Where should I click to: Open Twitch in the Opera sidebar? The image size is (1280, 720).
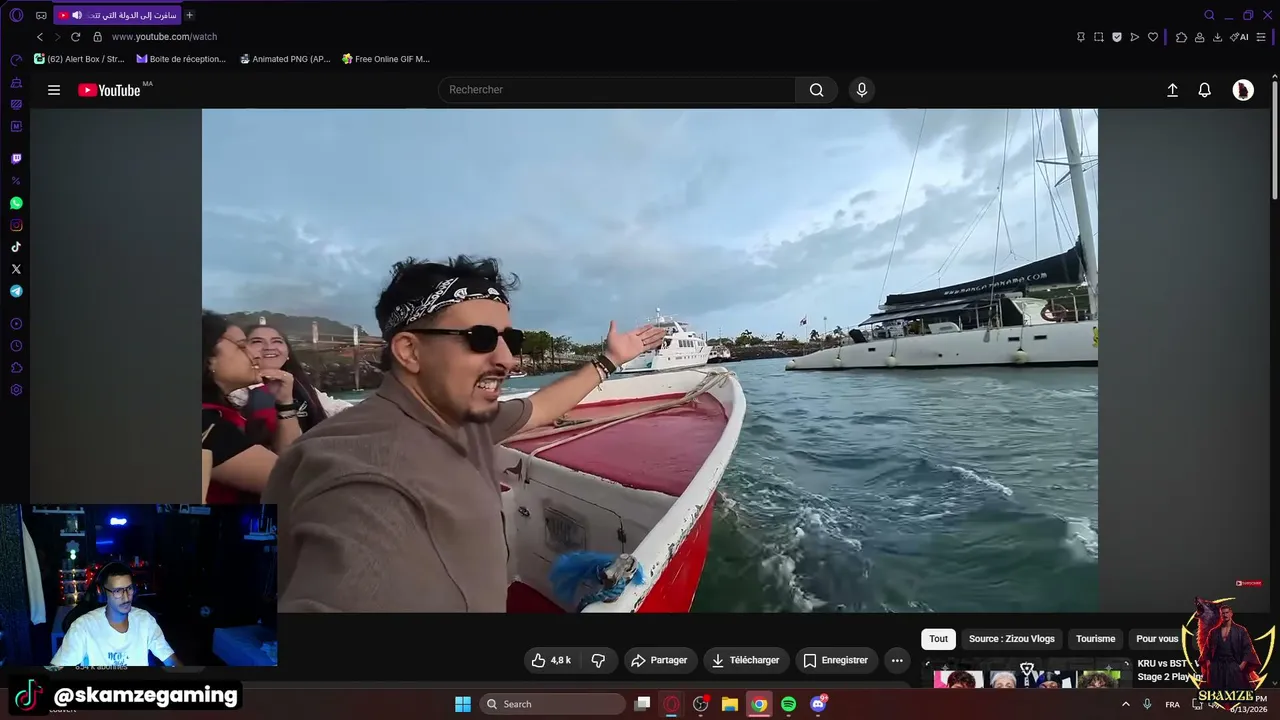(16, 159)
